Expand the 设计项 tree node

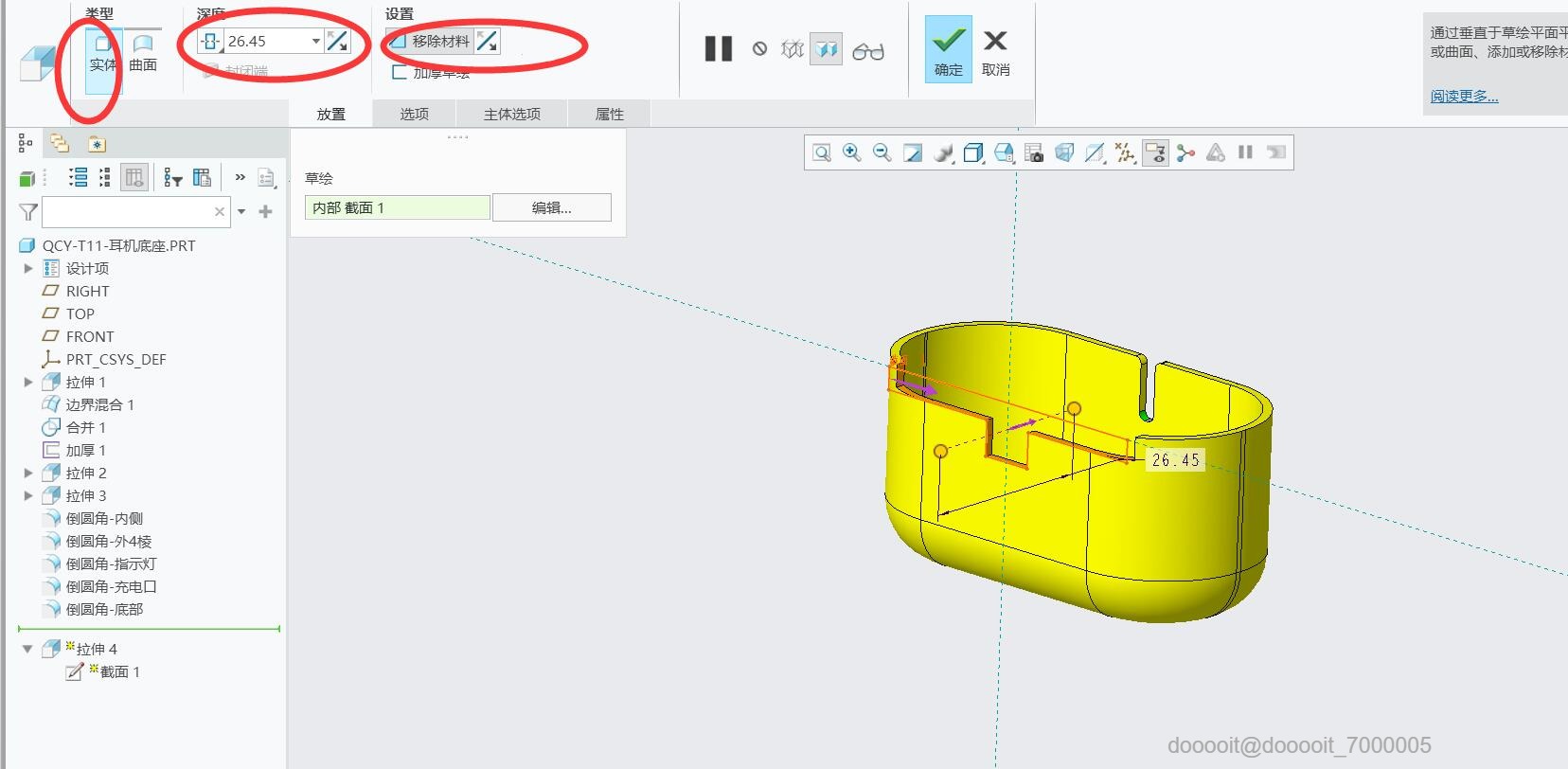[x=28, y=268]
